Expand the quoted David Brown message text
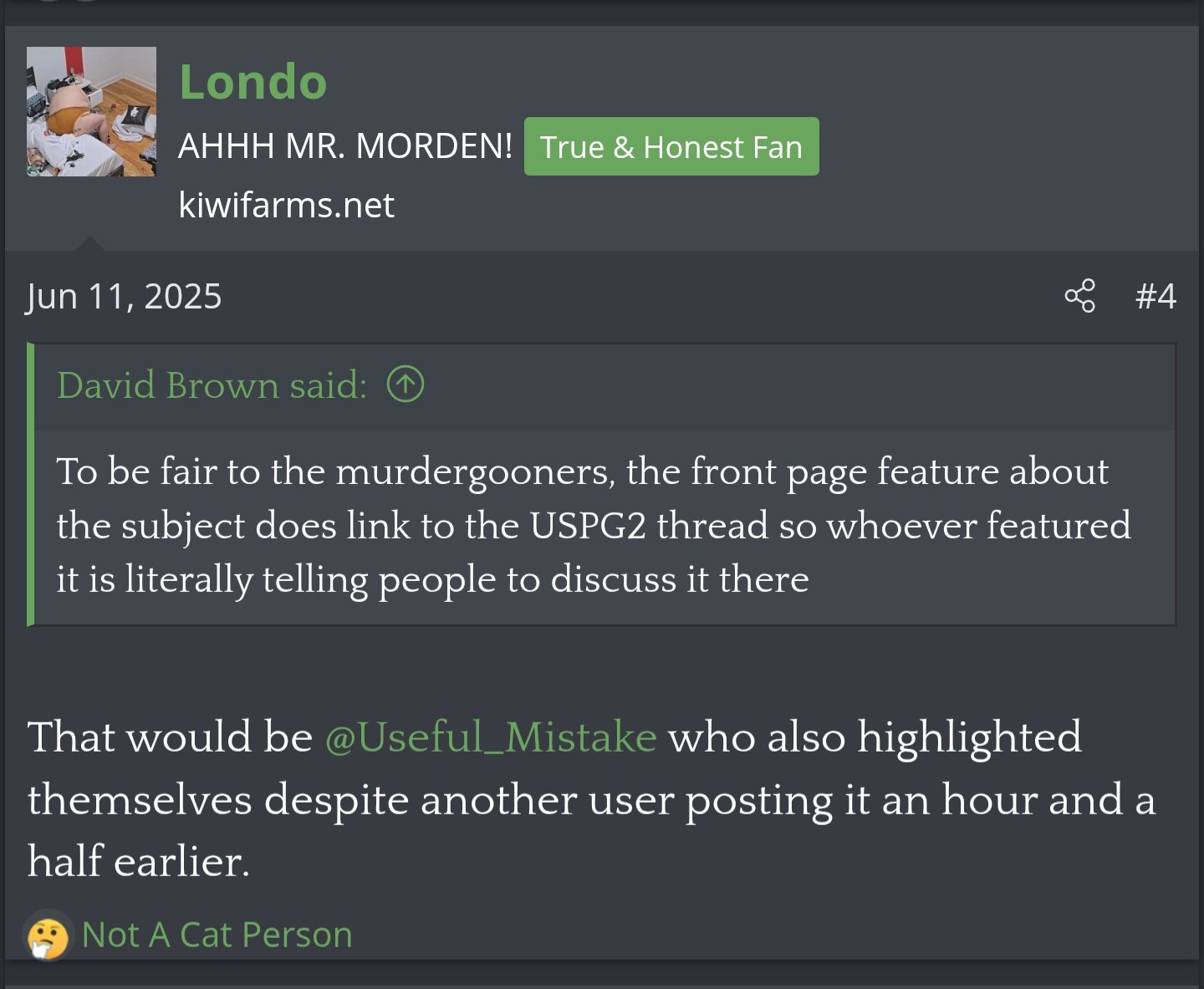 [593, 526]
